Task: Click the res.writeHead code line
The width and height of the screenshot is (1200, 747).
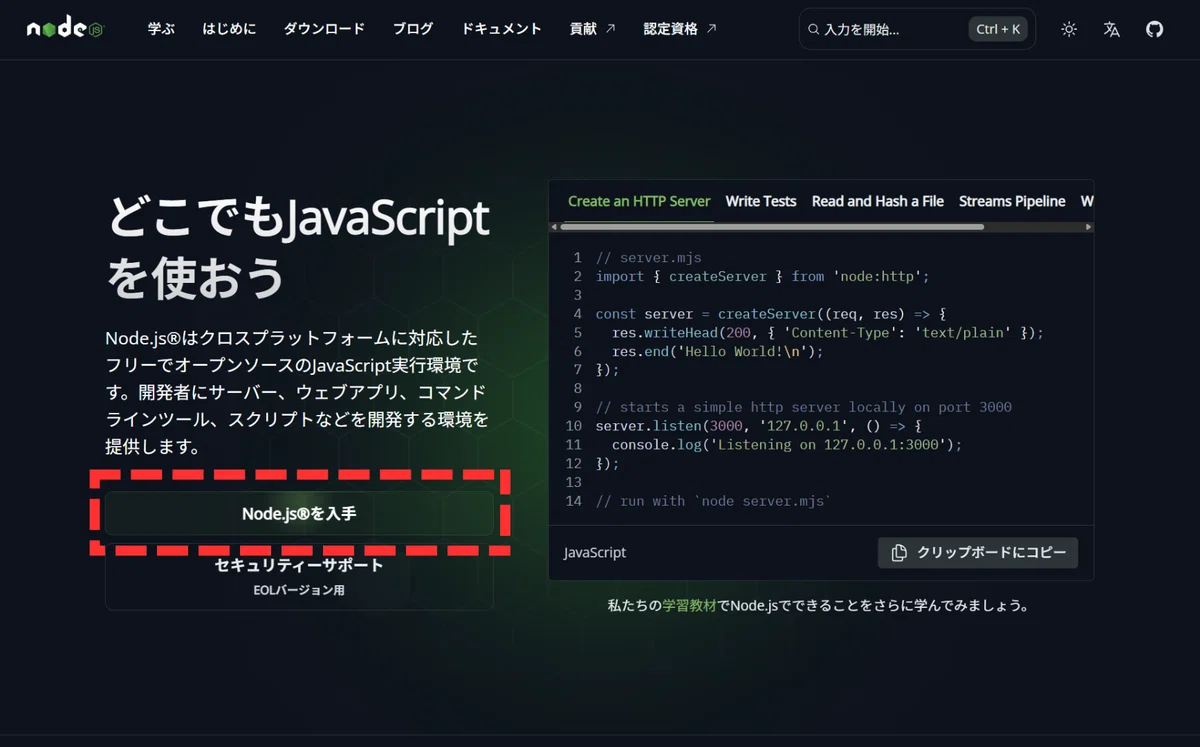Action: [828, 332]
